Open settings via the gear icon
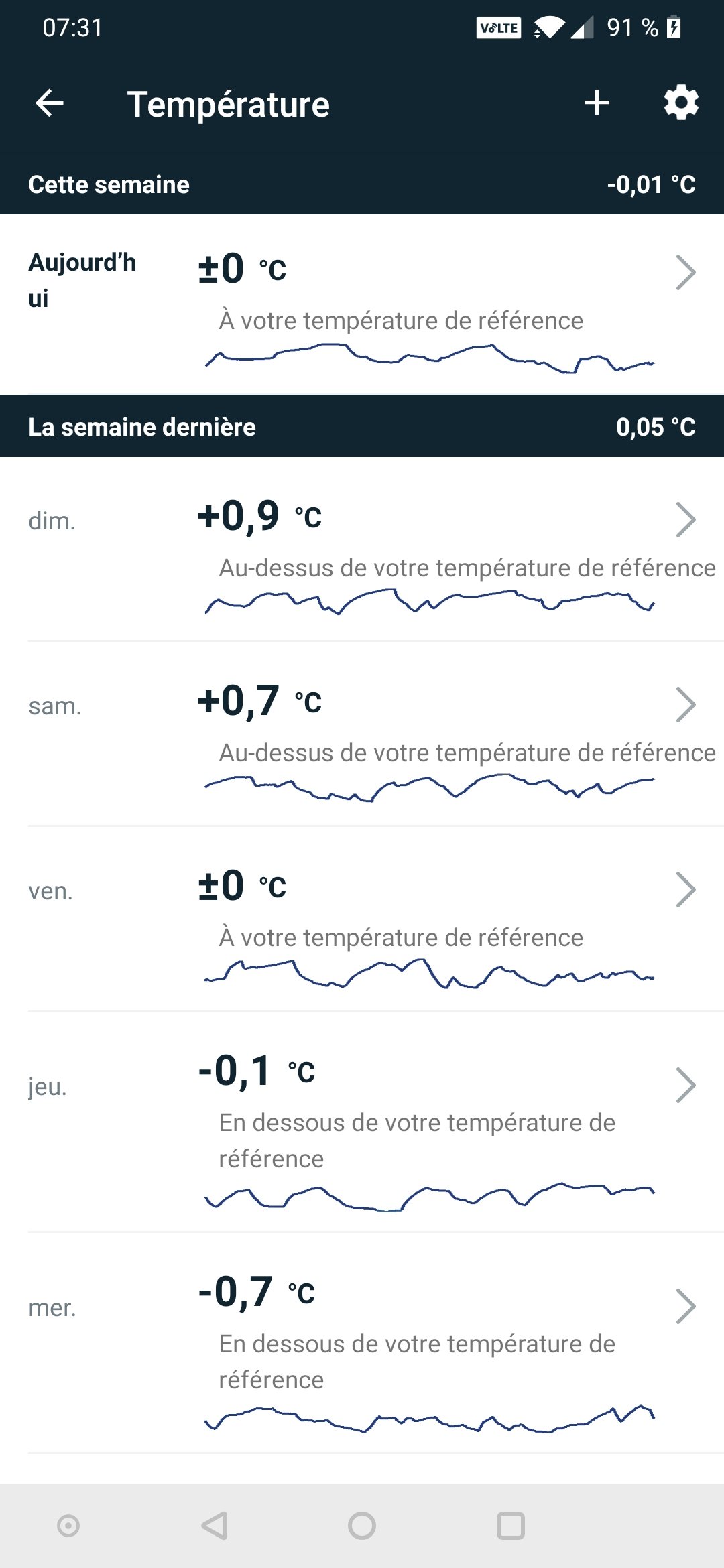The height and width of the screenshot is (1568, 724). [681, 103]
